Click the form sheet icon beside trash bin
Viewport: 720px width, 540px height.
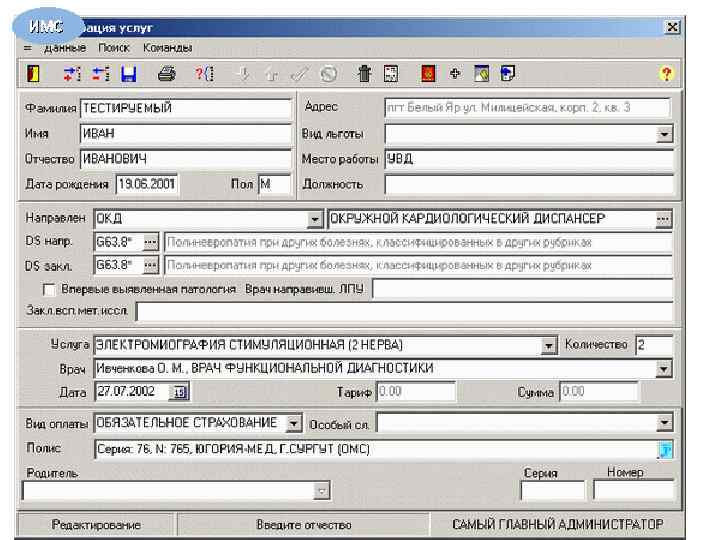click(x=391, y=73)
